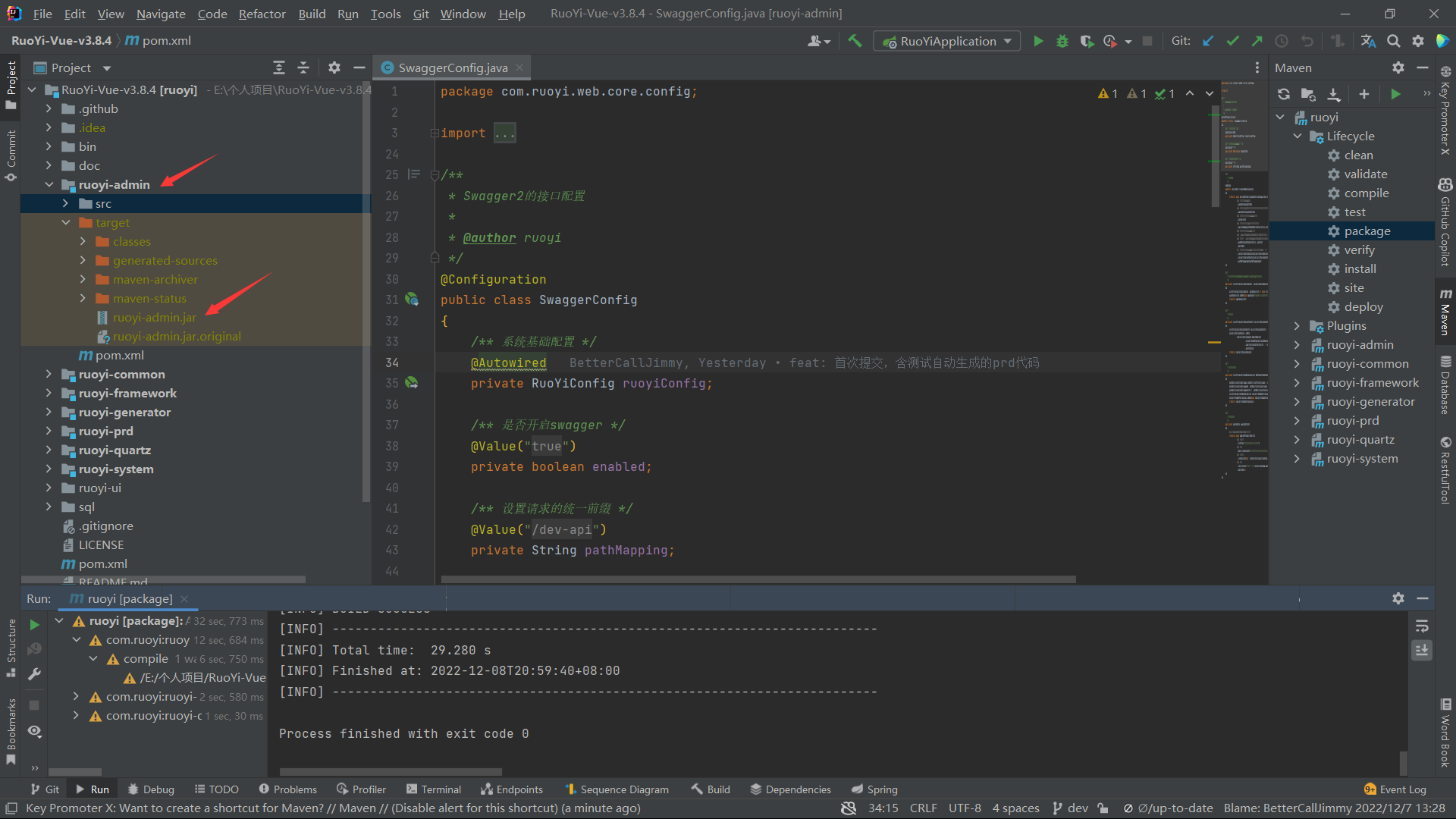
Task: Close the ruoyi [package] run tab
Action: point(184,599)
